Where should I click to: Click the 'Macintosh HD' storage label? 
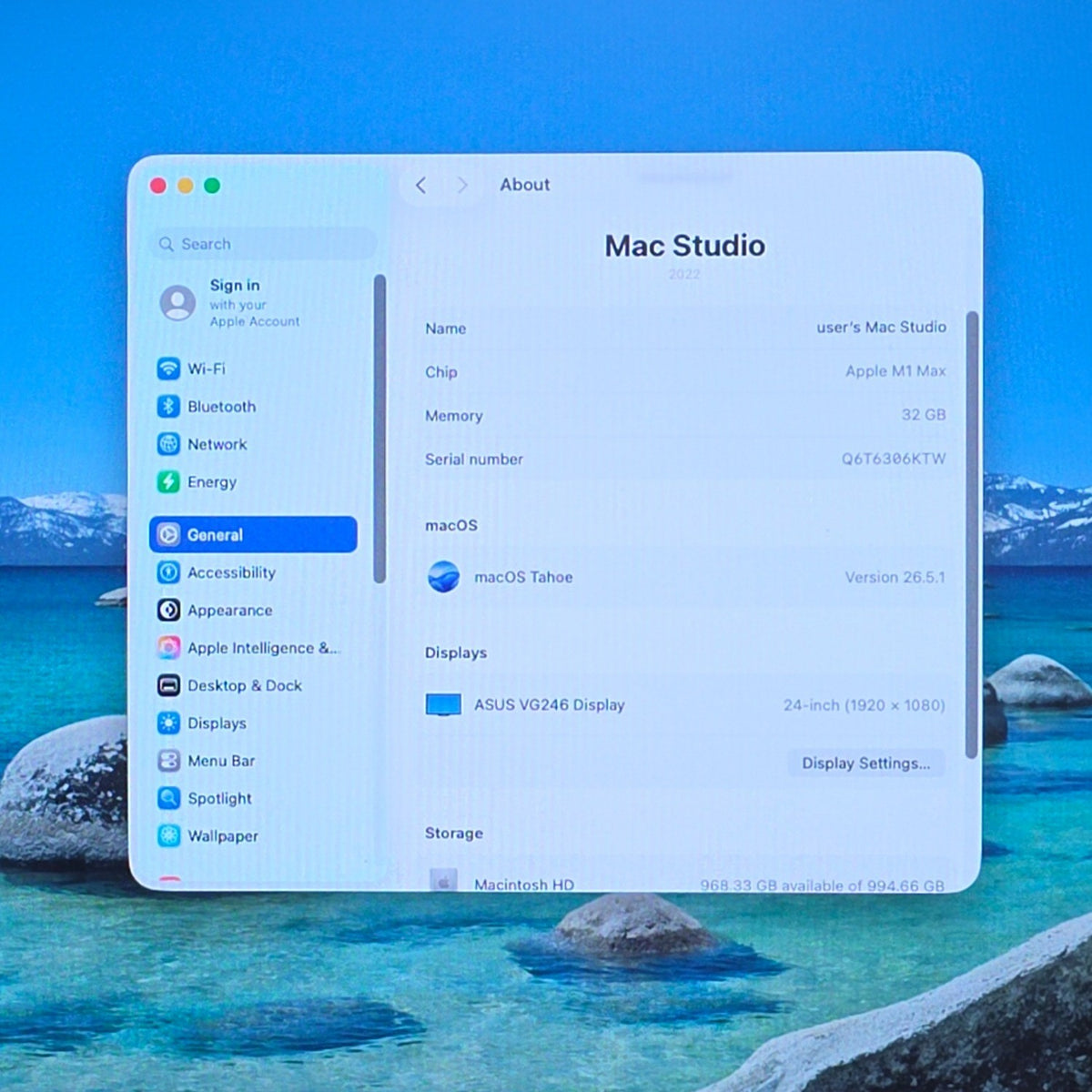click(x=524, y=884)
